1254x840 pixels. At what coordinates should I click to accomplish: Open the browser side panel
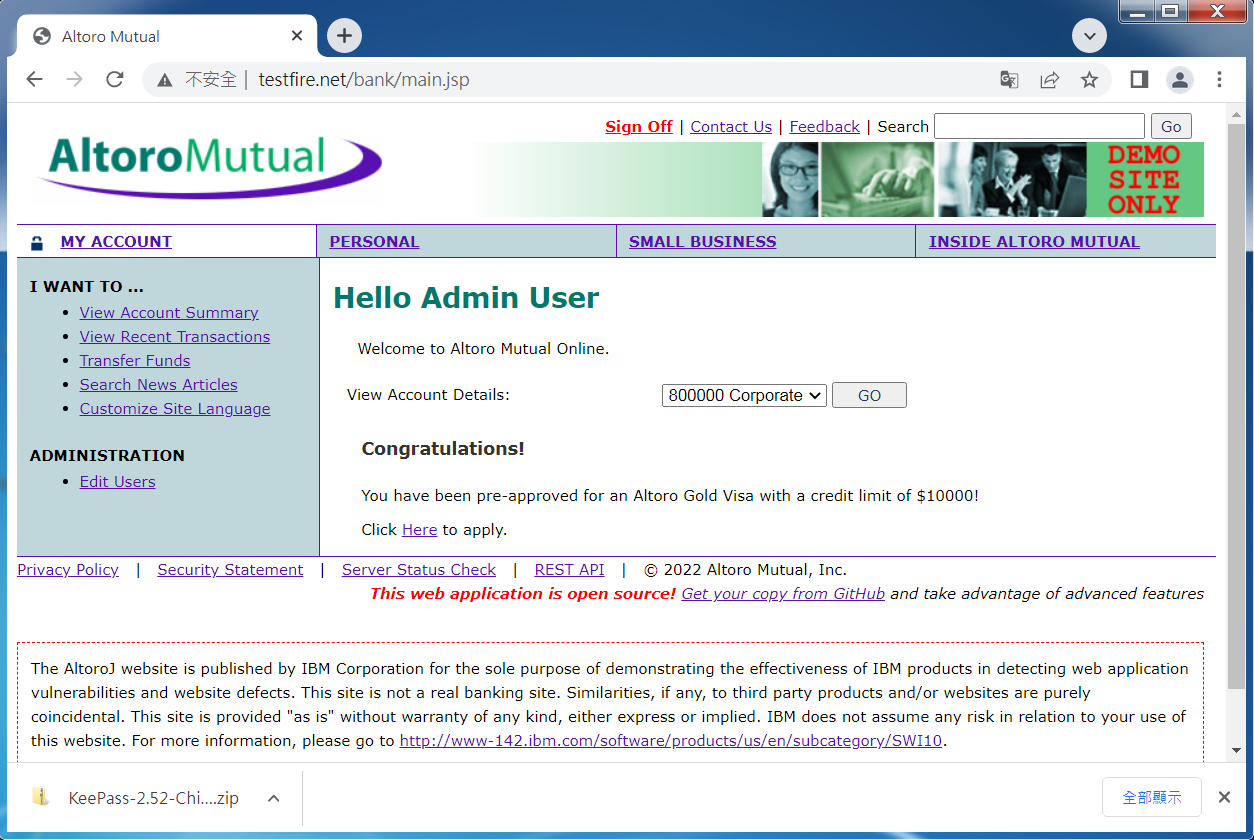click(x=1139, y=80)
